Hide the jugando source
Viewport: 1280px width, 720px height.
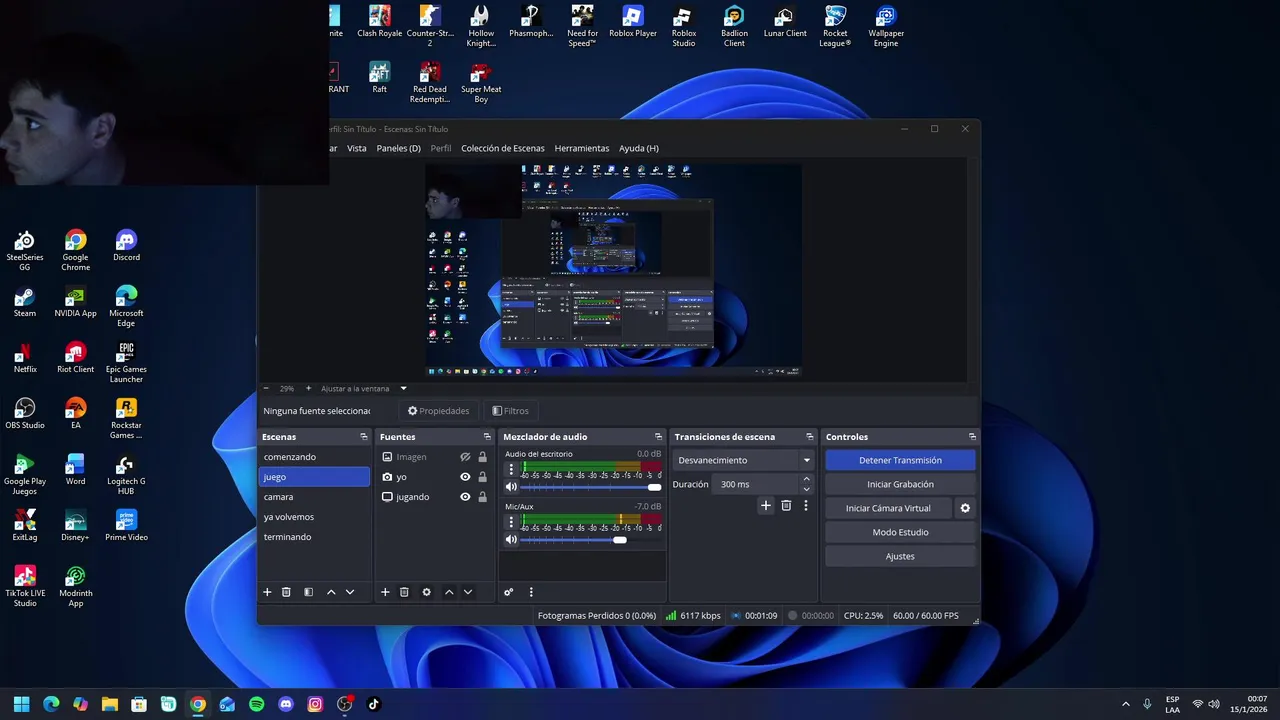(465, 497)
